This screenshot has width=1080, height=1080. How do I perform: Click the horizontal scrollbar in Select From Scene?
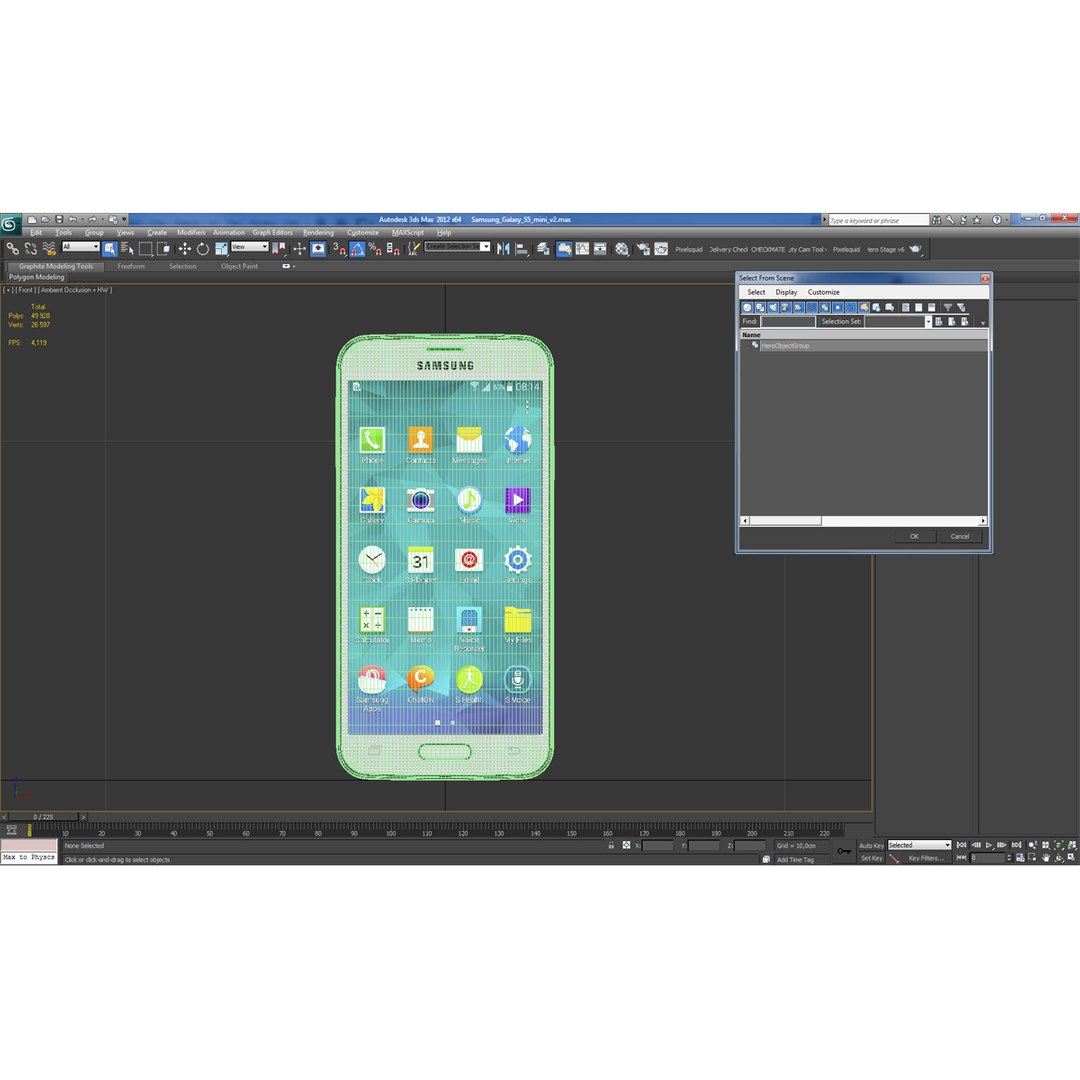(x=864, y=521)
